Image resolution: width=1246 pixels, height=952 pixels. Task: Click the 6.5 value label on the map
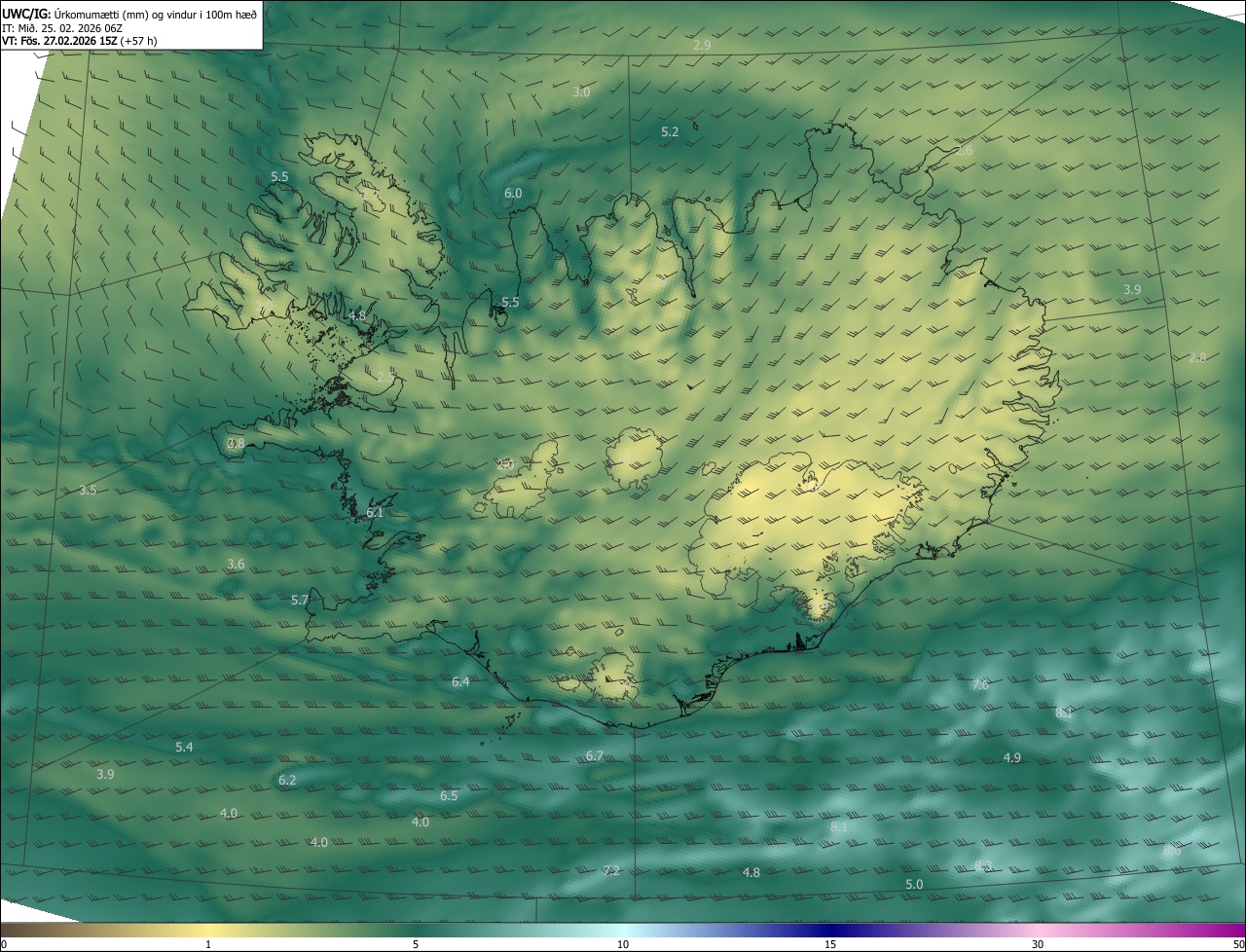pos(449,796)
